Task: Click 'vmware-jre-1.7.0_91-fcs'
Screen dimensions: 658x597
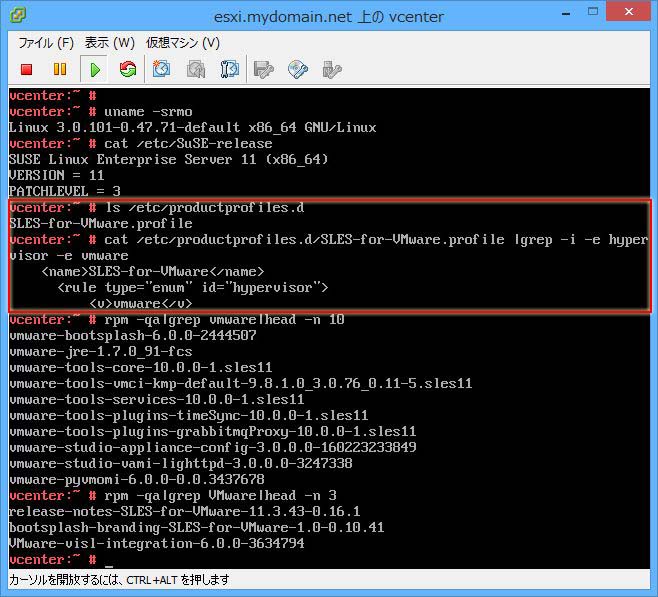Action: tap(101, 351)
